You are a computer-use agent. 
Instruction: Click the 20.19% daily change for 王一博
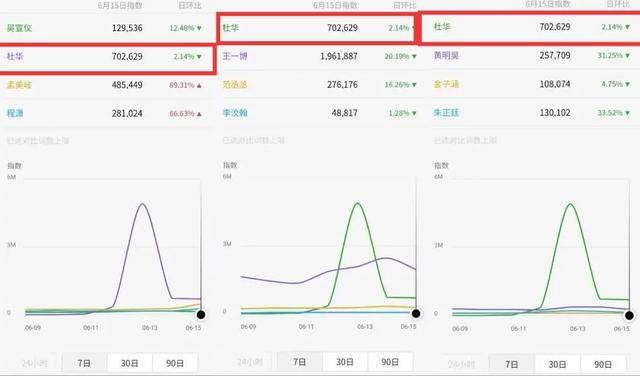pyautogui.click(x=400, y=56)
